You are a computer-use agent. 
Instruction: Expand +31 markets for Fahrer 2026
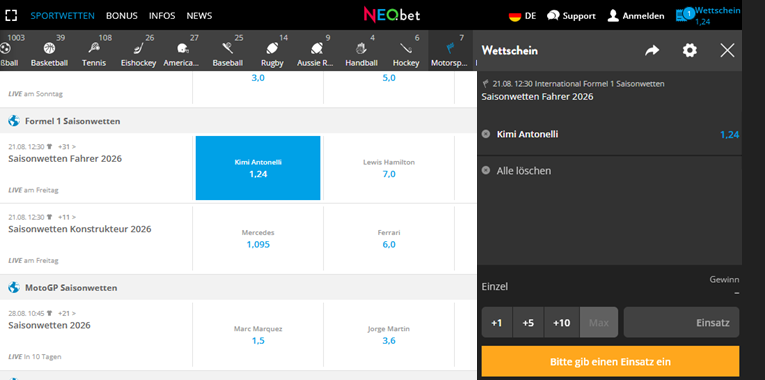pos(67,146)
